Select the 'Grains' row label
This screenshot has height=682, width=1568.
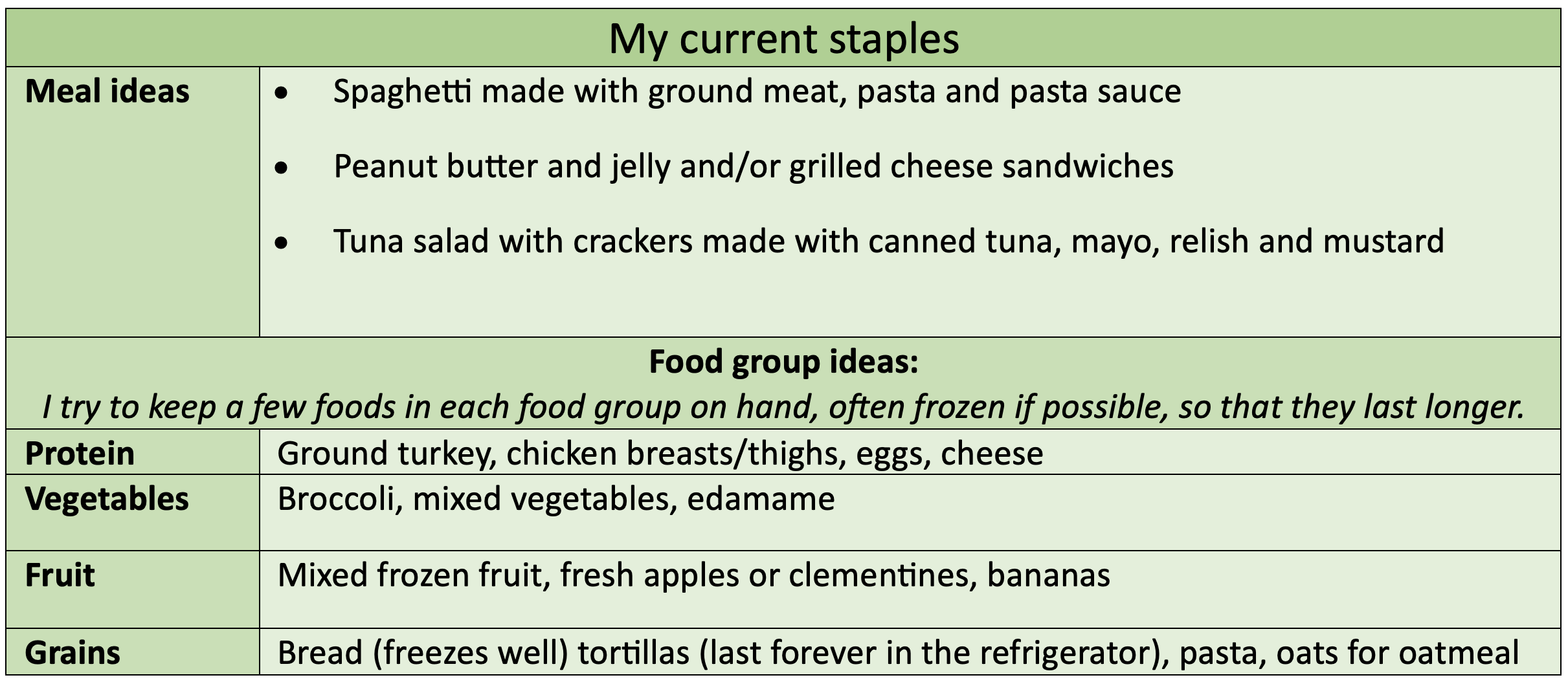tap(73, 653)
